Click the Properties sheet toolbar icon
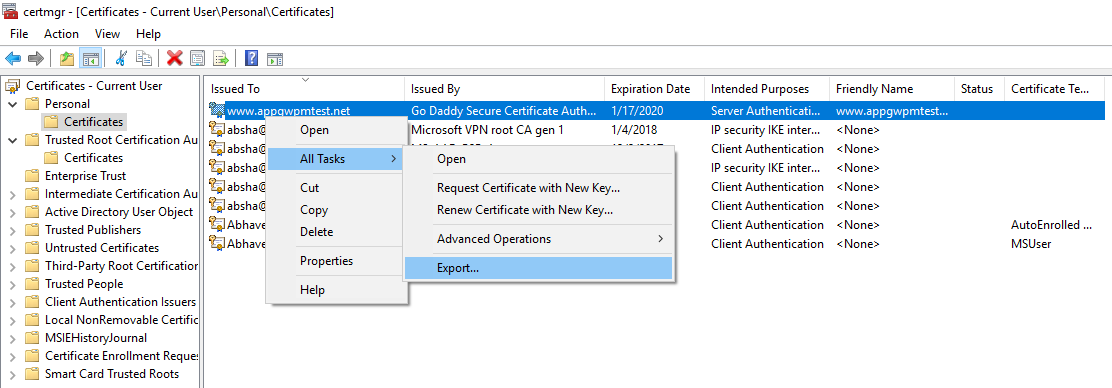 (x=198, y=58)
